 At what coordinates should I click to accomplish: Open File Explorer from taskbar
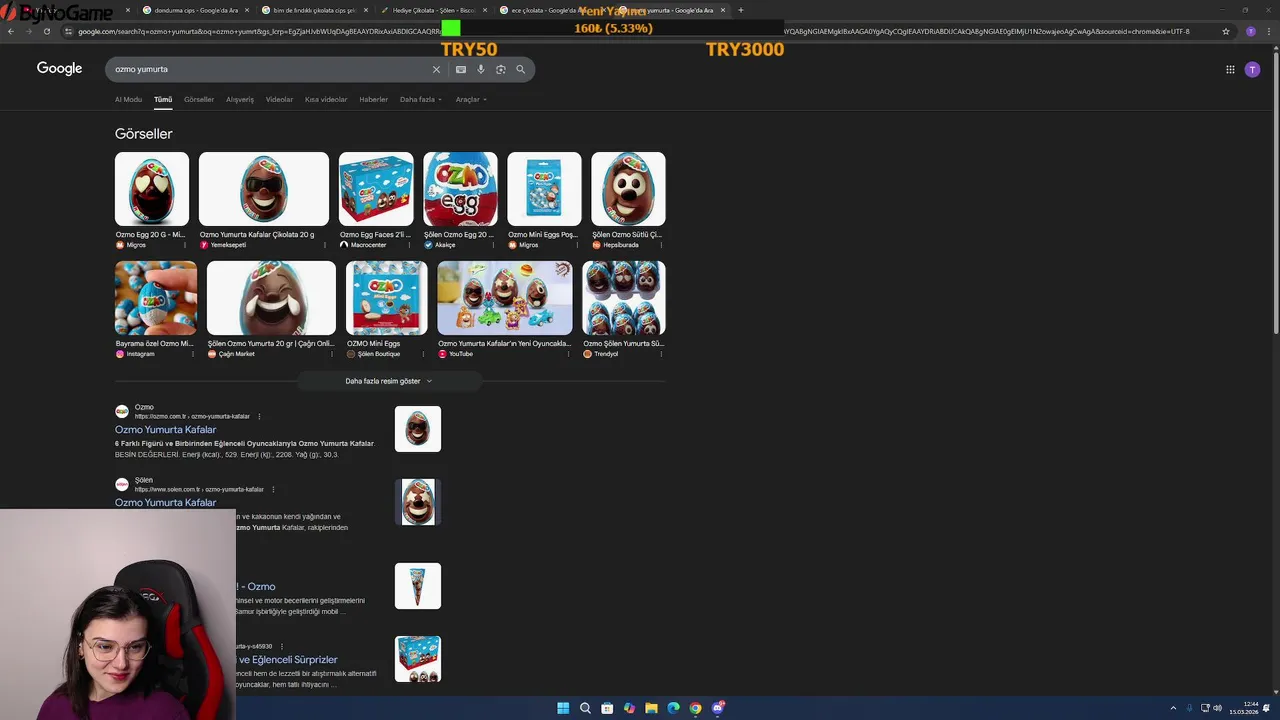(651, 708)
